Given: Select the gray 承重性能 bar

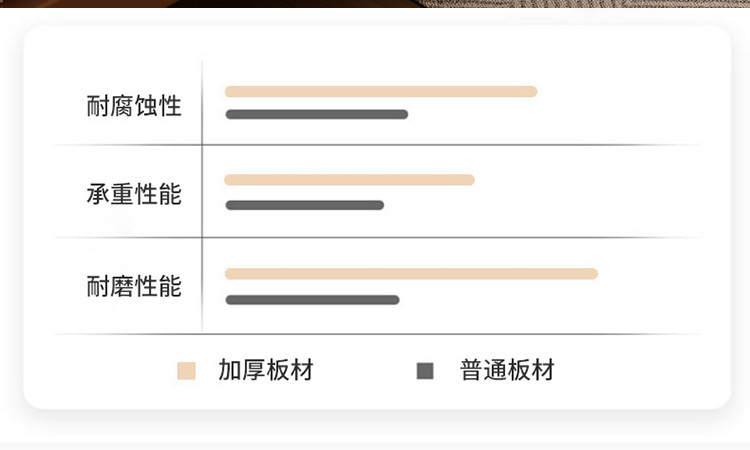Looking at the screenshot, I should [304, 206].
